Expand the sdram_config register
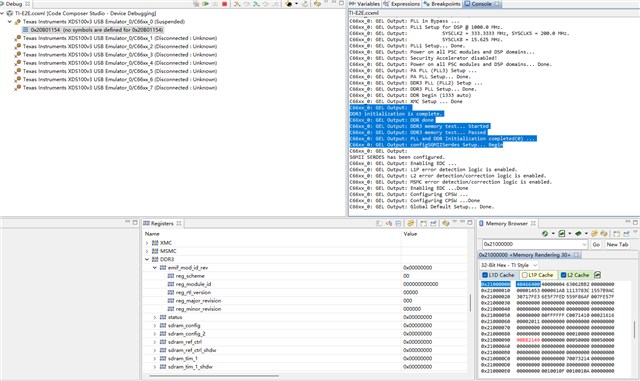Screen dimensions: 640x381 155,325
